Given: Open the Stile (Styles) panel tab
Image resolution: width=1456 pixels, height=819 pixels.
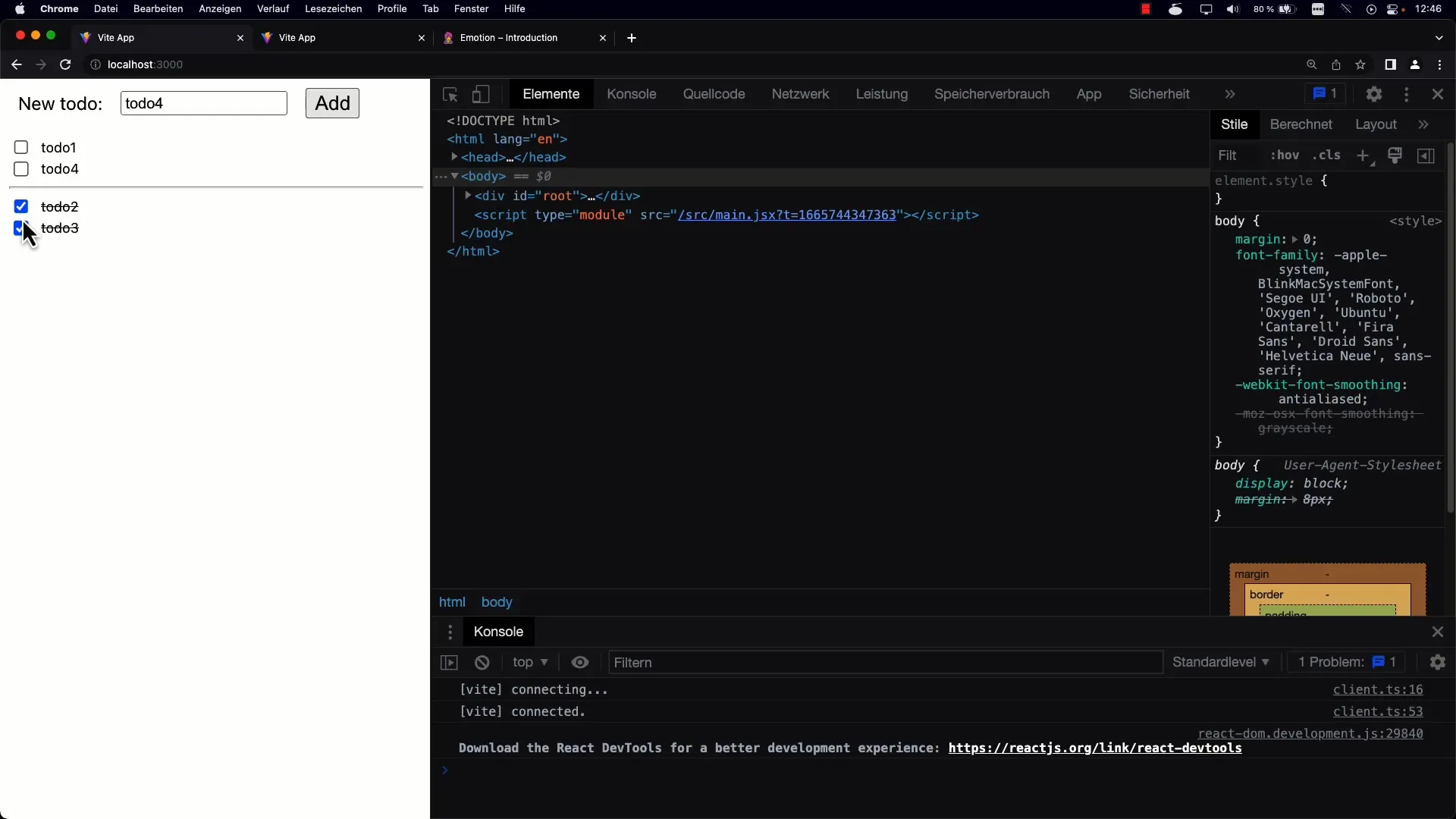Looking at the screenshot, I should tap(1234, 124).
